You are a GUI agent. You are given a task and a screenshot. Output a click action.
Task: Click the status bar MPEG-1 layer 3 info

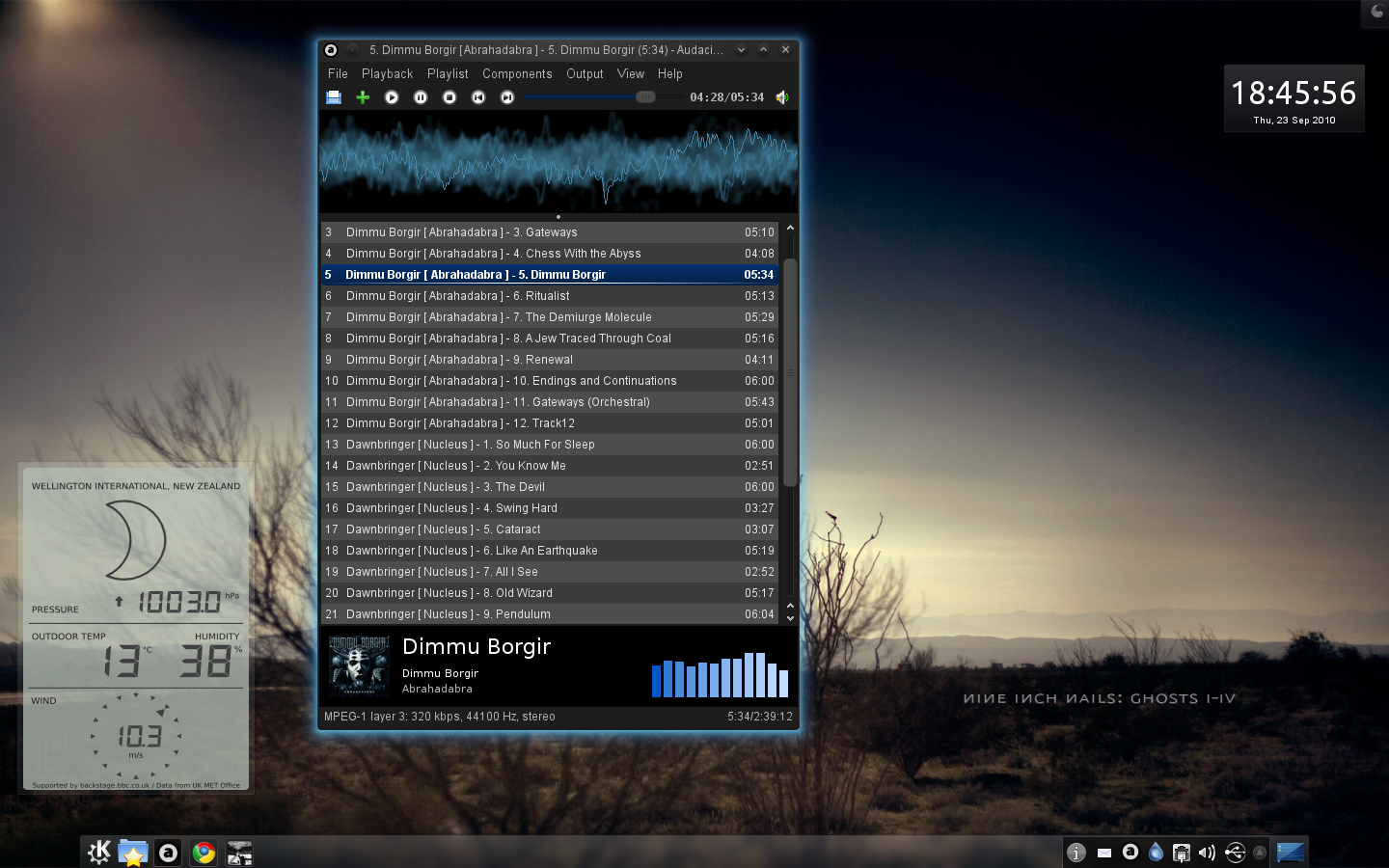[440, 717]
